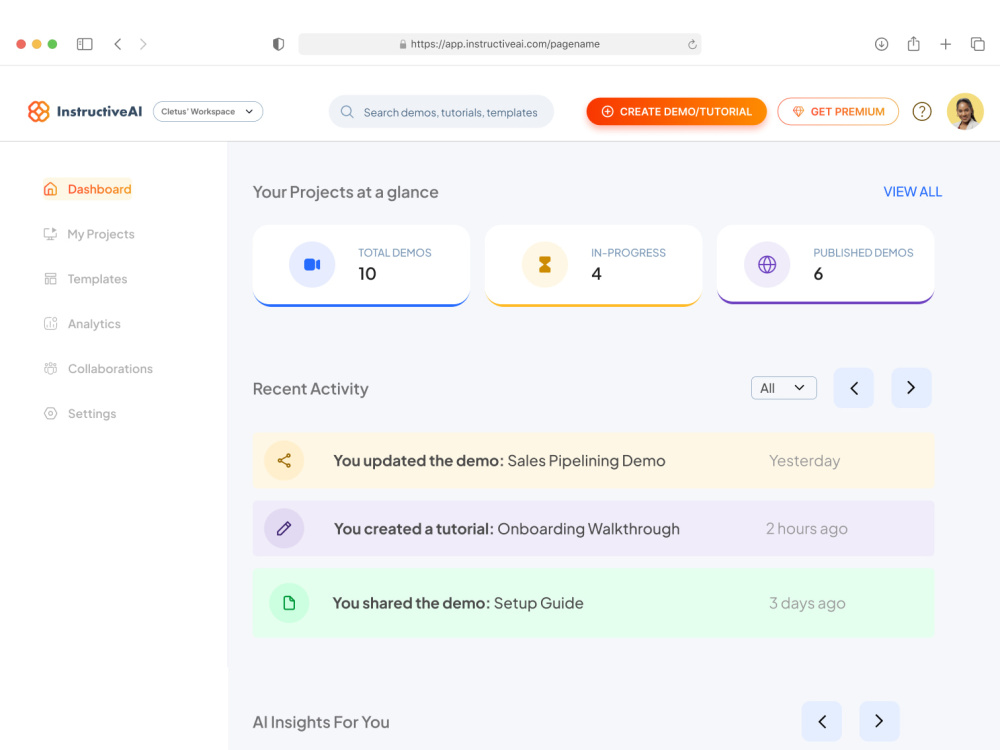Click the My Projects monitor icon
The width and height of the screenshot is (1000, 750).
click(x=50, y=234)
